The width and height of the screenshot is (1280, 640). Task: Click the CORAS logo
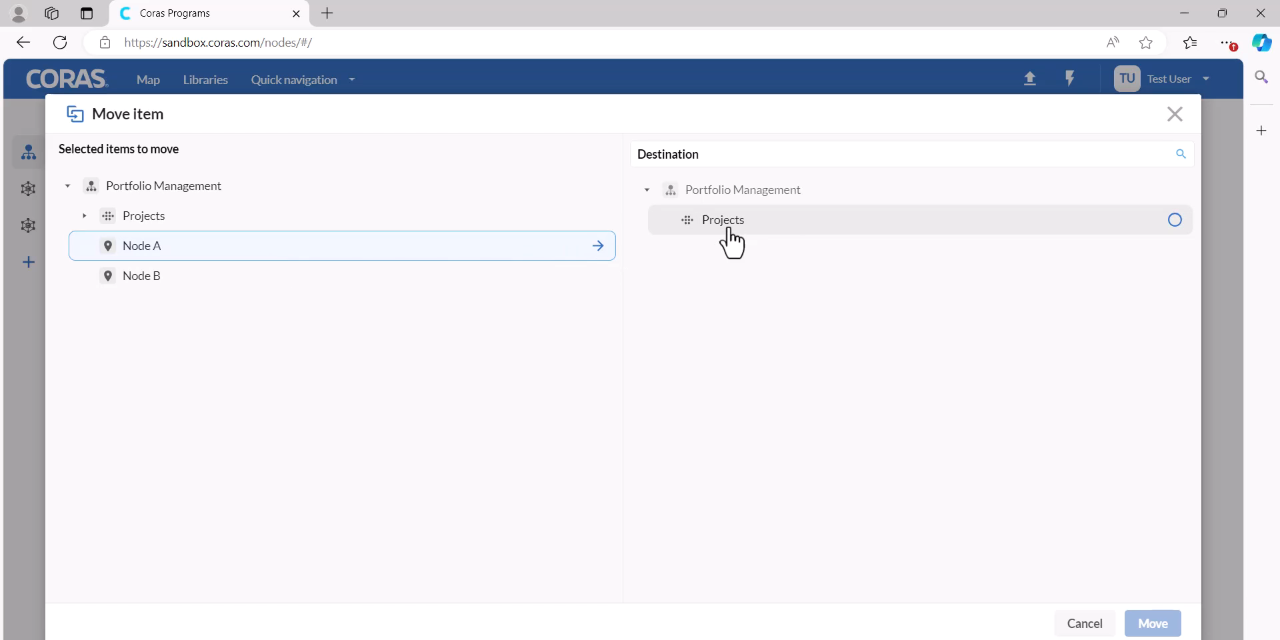pyautogui.click(x=66, y=79)
